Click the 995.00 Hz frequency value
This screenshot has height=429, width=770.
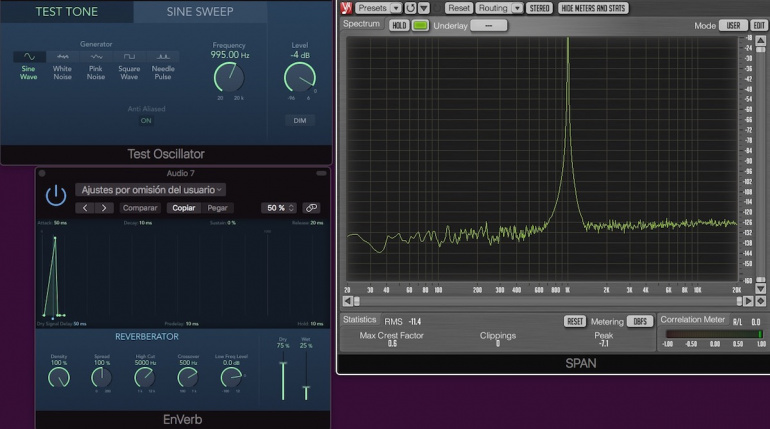pyautogui.click(x=229, y=55)
